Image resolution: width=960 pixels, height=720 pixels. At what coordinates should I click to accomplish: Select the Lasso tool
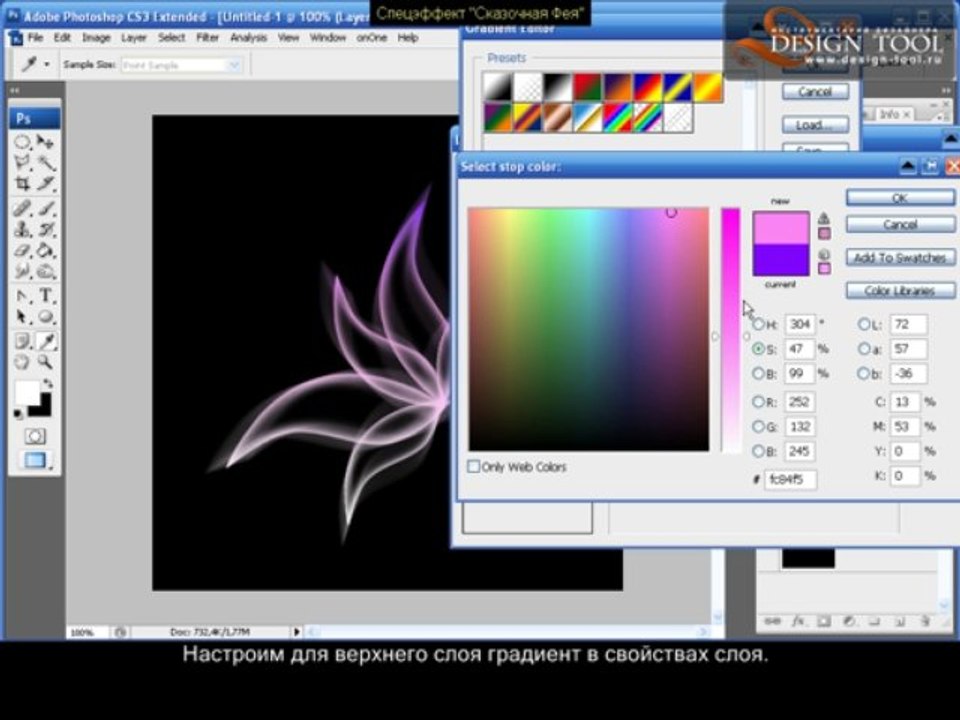pyautogui.click(x=23, y=163)
